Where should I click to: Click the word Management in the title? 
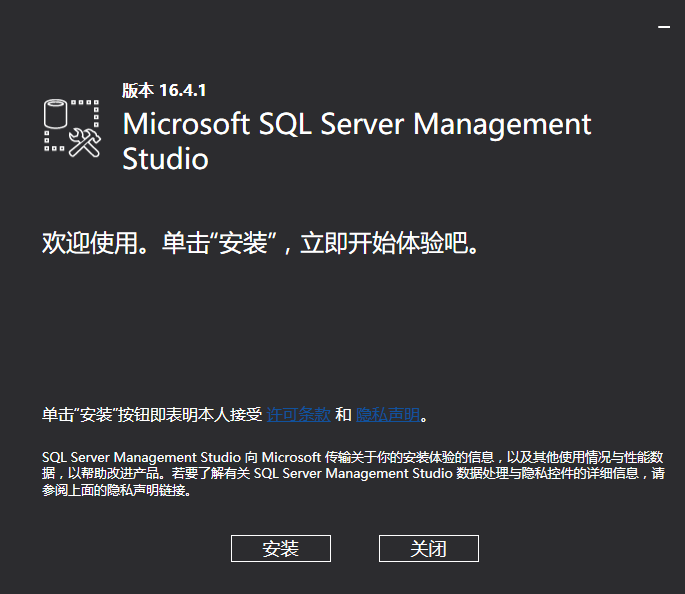(502, 125)
